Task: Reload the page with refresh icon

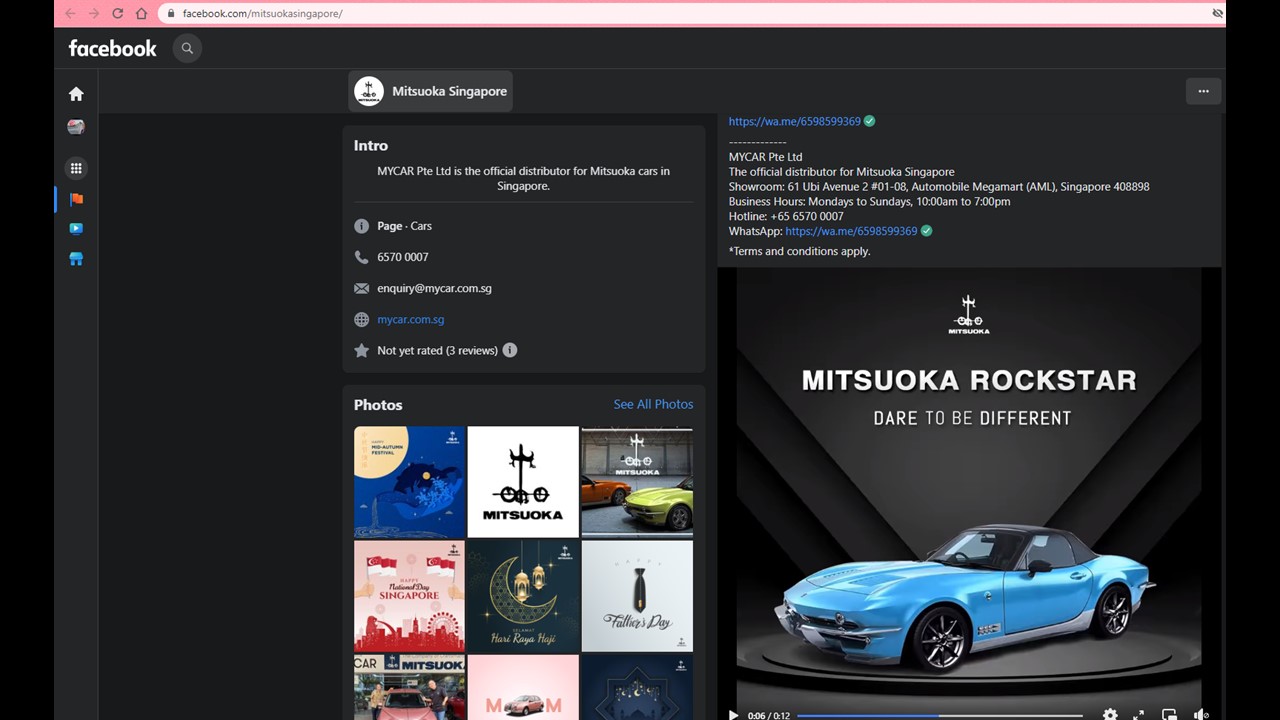Action: point(118,14)
